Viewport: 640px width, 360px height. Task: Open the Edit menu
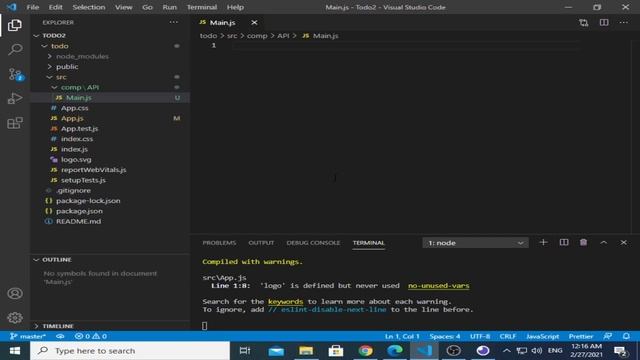point(56,7)
